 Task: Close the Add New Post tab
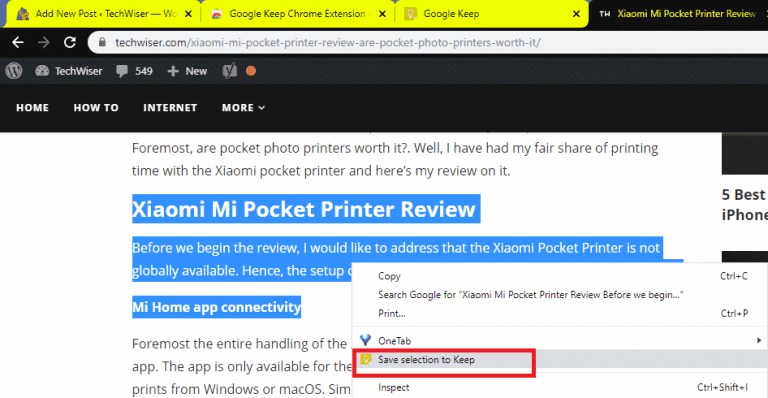(x=188, y=14)
